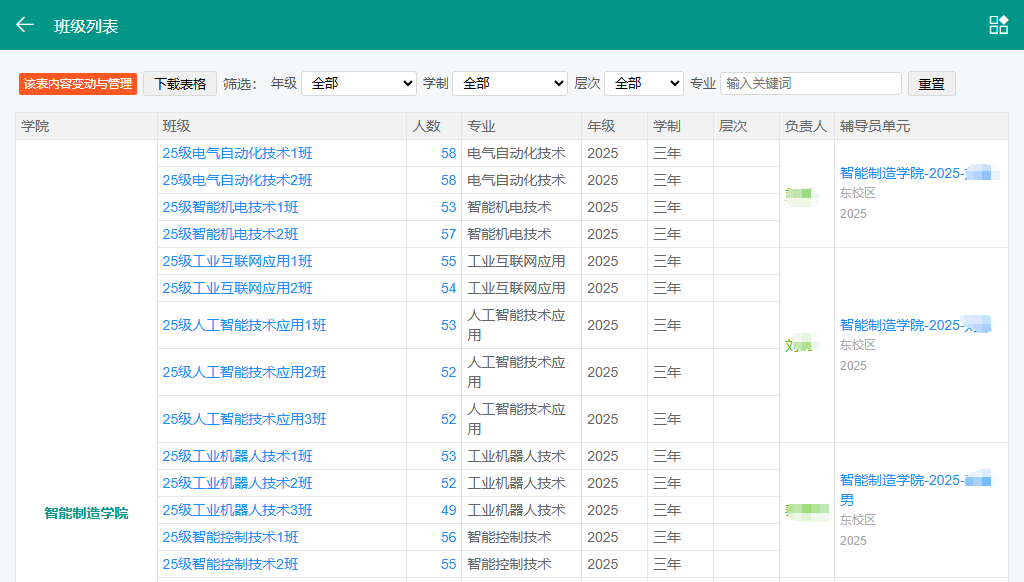This screenshot has width=1024, height=582.
Task: Open class 25级工业机器人技术3班
Action: coord(237,510)
